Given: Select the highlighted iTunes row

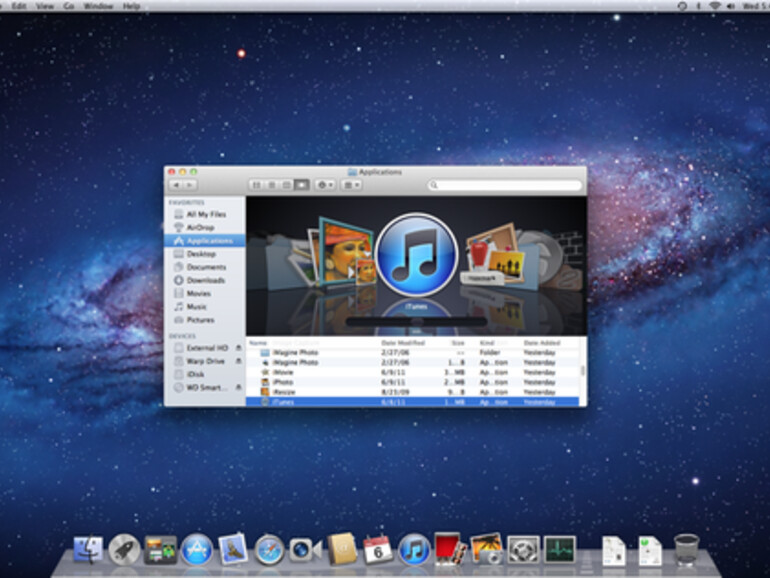Looking at the screenshot, I should point(413,402).
